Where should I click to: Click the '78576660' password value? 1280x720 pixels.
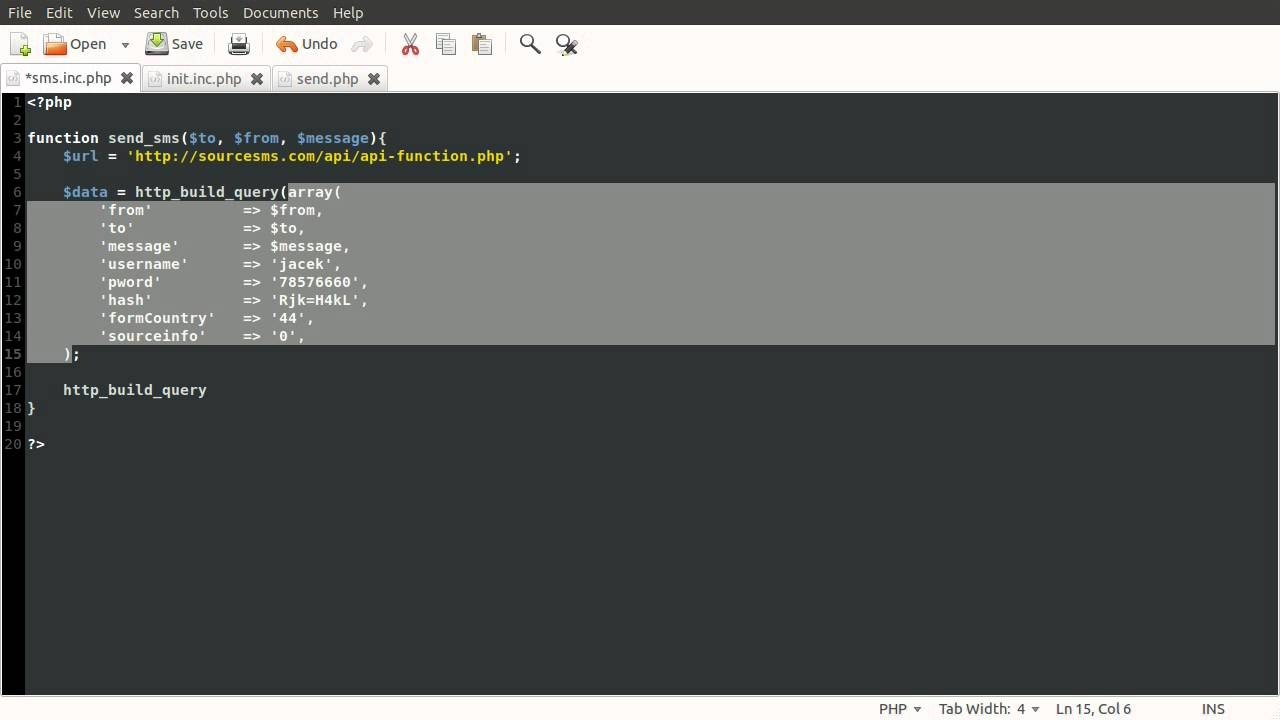click(x=315, y=282)
